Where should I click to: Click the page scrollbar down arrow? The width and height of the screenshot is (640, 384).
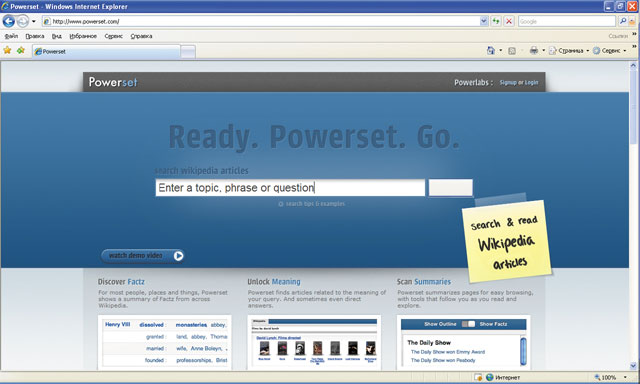point(633,366)
